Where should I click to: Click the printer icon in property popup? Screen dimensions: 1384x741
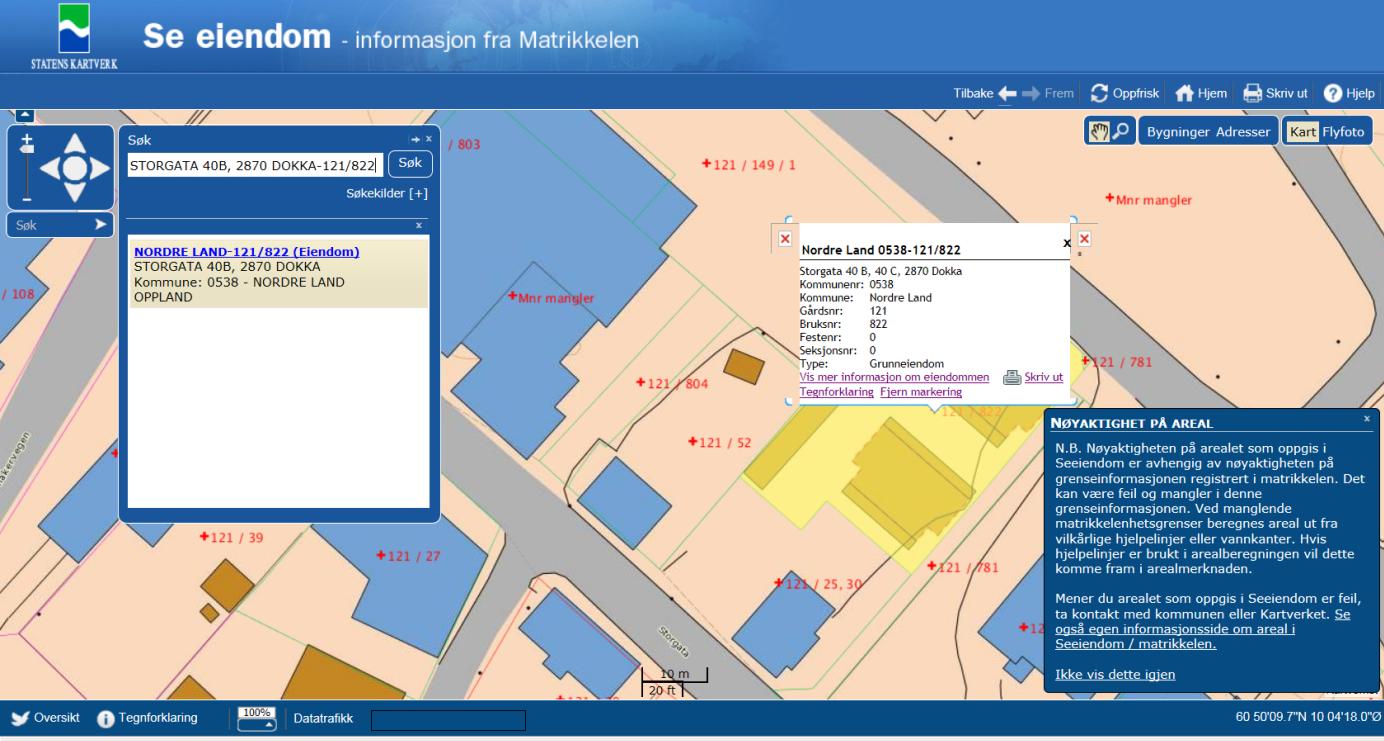pos(1012,377)
